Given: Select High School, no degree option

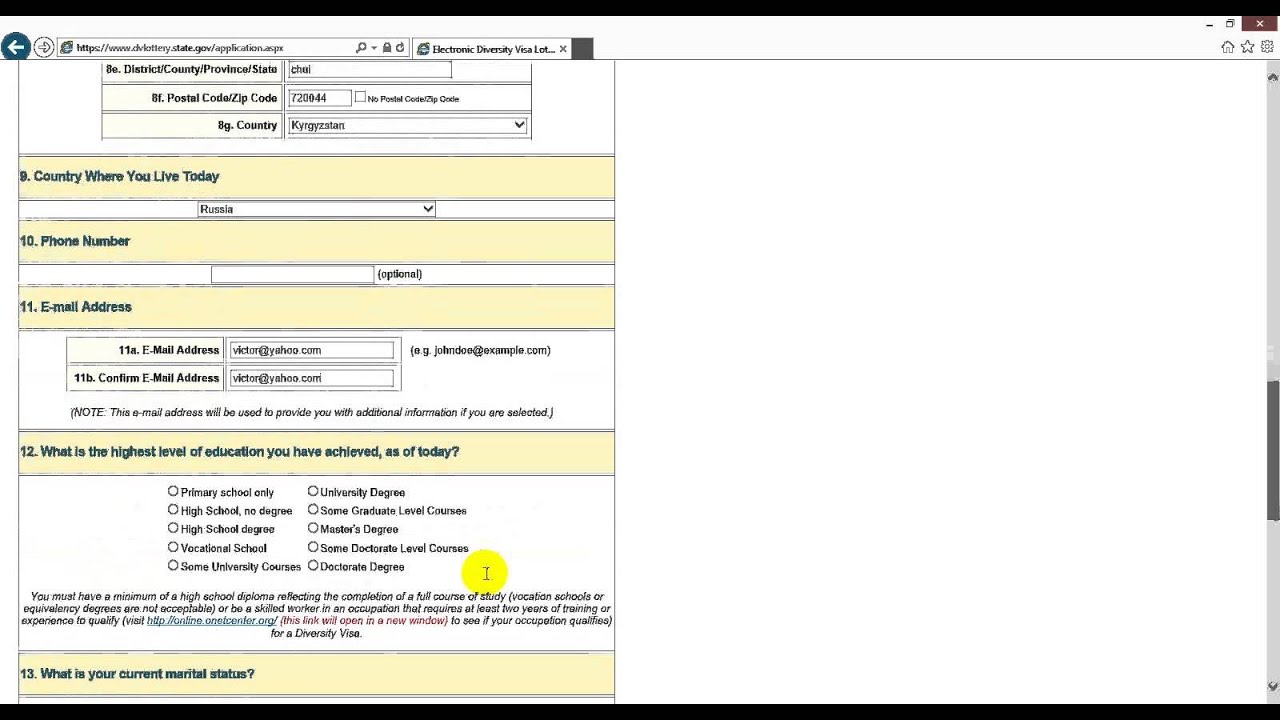Looking at the screenshot, I should tap(173, 510).
